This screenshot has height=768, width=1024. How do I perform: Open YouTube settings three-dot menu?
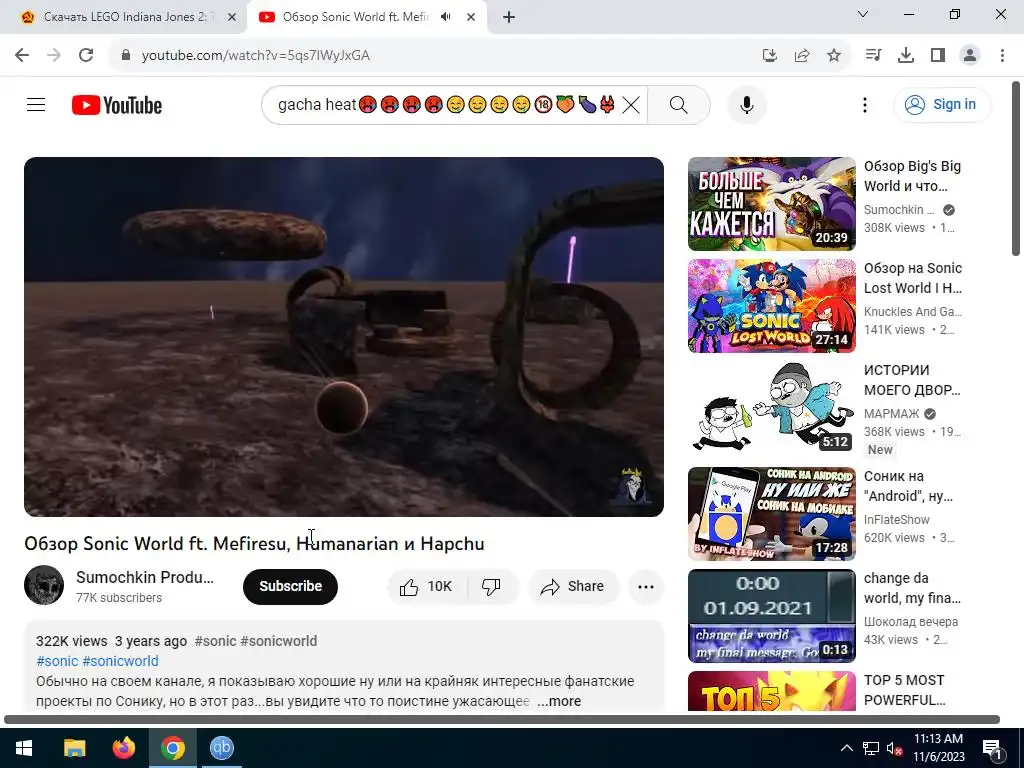pos(865,104)
